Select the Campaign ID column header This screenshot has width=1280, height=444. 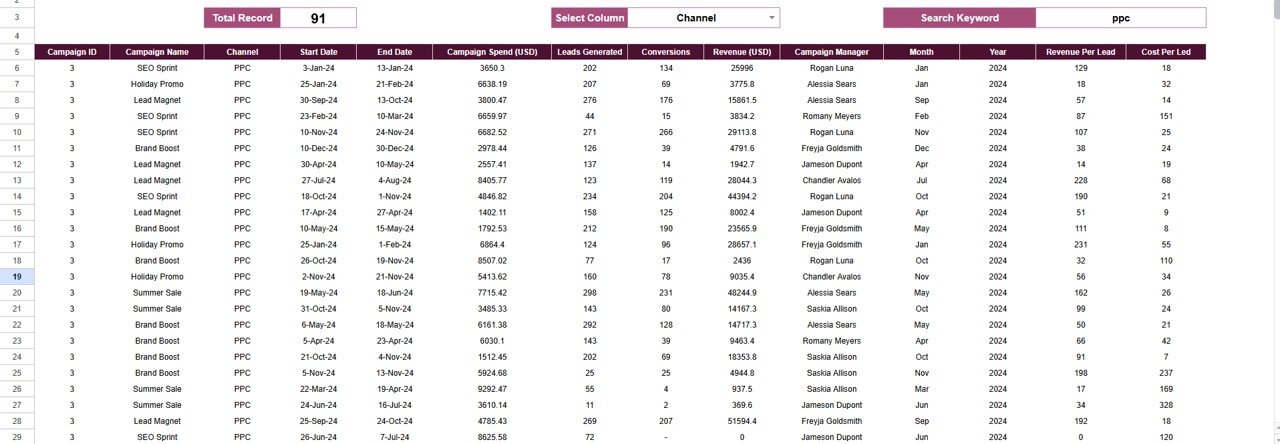pos(72,52)
